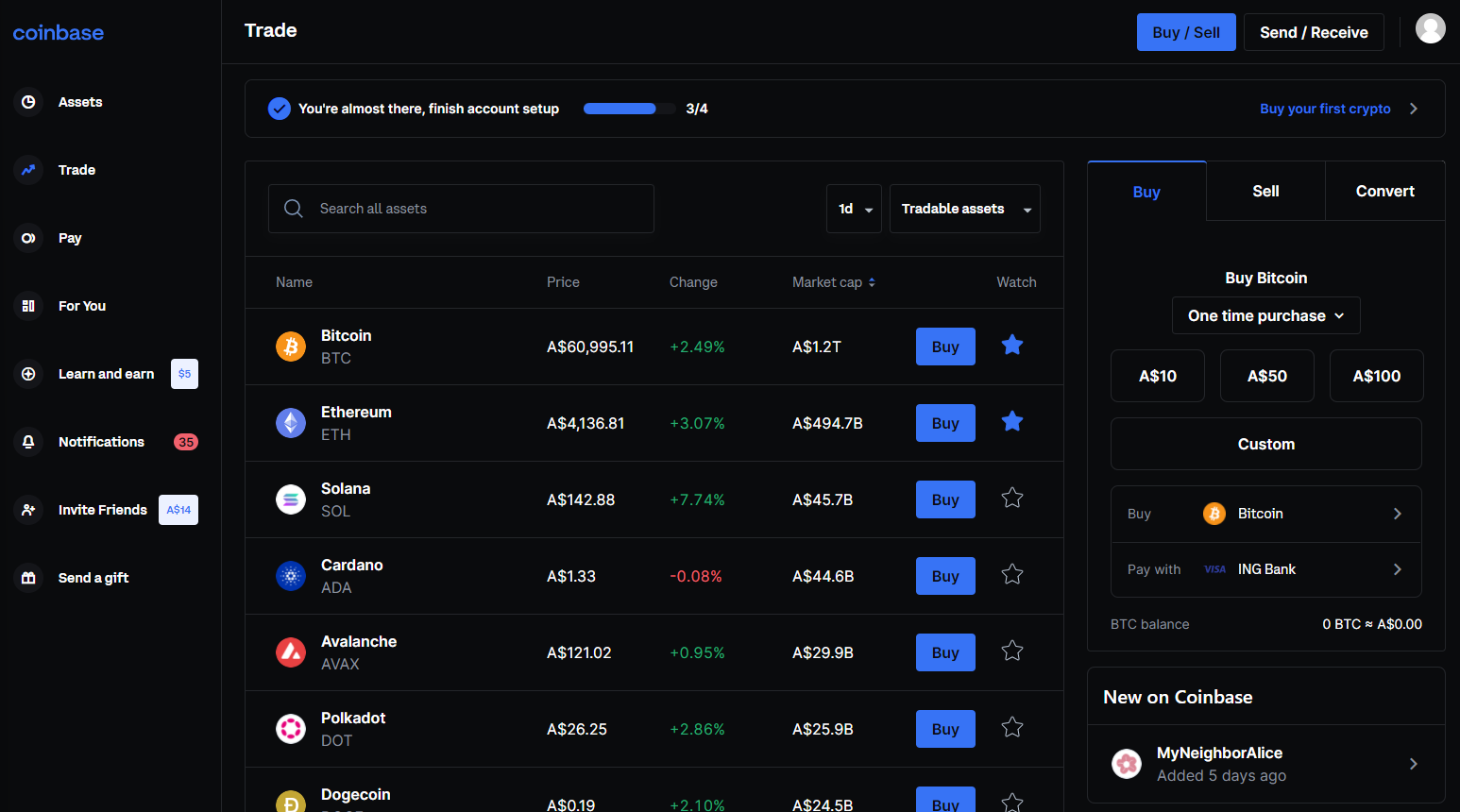
Task: Open the Pay icon in sidebar
Action: point(28,238)
